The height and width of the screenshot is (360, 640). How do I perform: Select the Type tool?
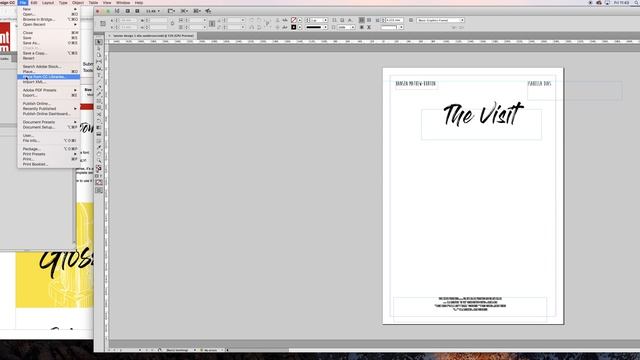(x=99, y=75)
